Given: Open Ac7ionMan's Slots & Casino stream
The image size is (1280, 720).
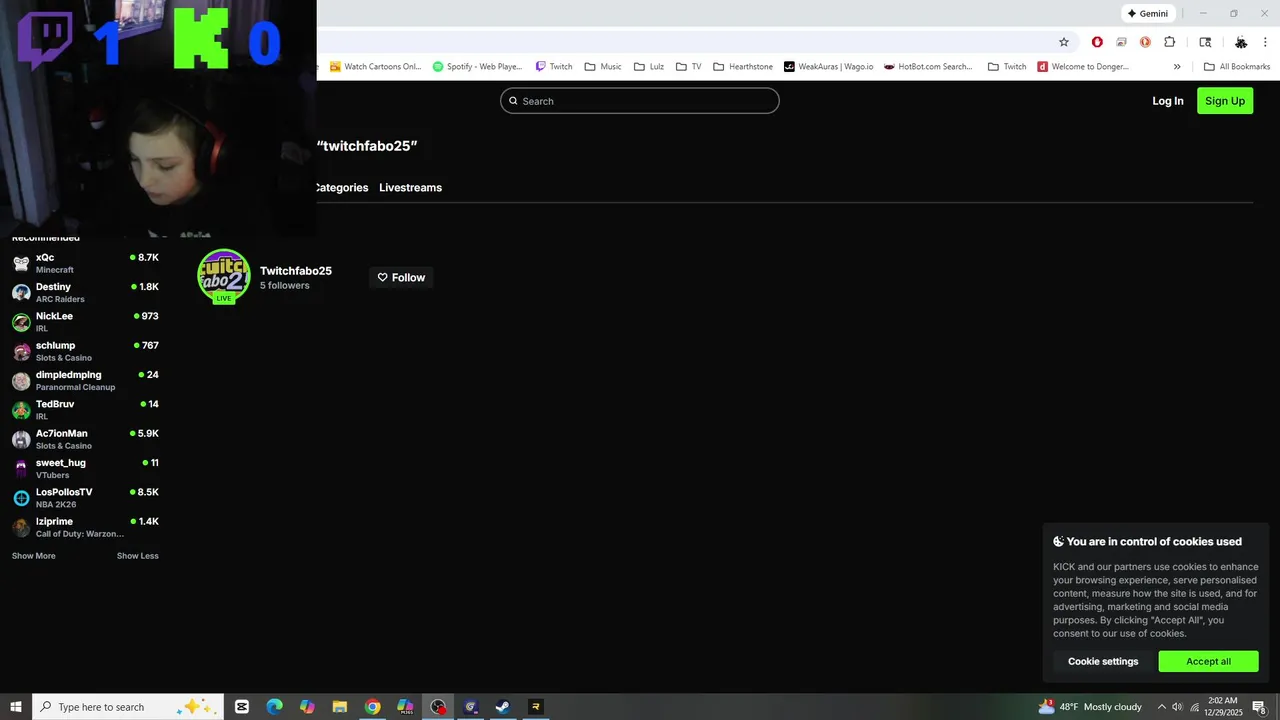Looking at the screenshot, I should pos(85,439).
